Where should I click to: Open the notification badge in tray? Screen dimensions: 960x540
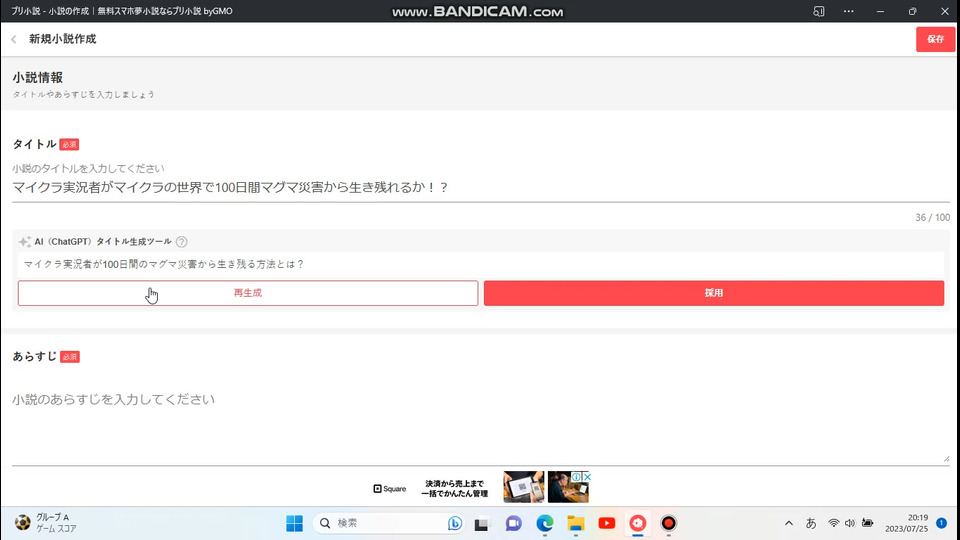pos(942,523)
